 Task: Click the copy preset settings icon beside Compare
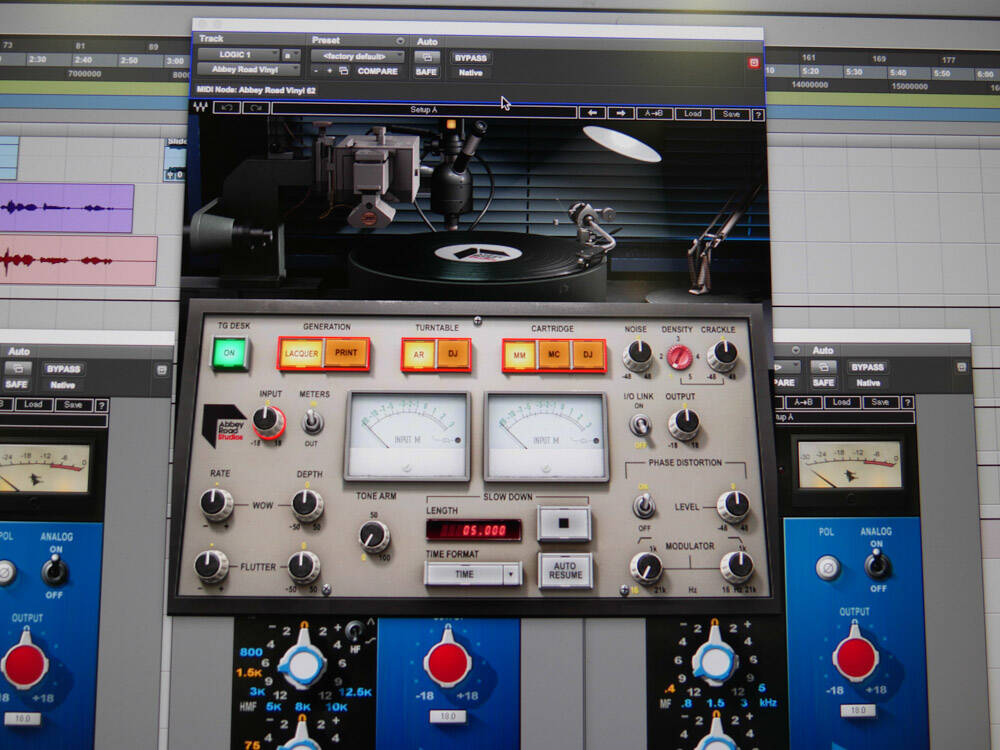(x=343, y=71)
